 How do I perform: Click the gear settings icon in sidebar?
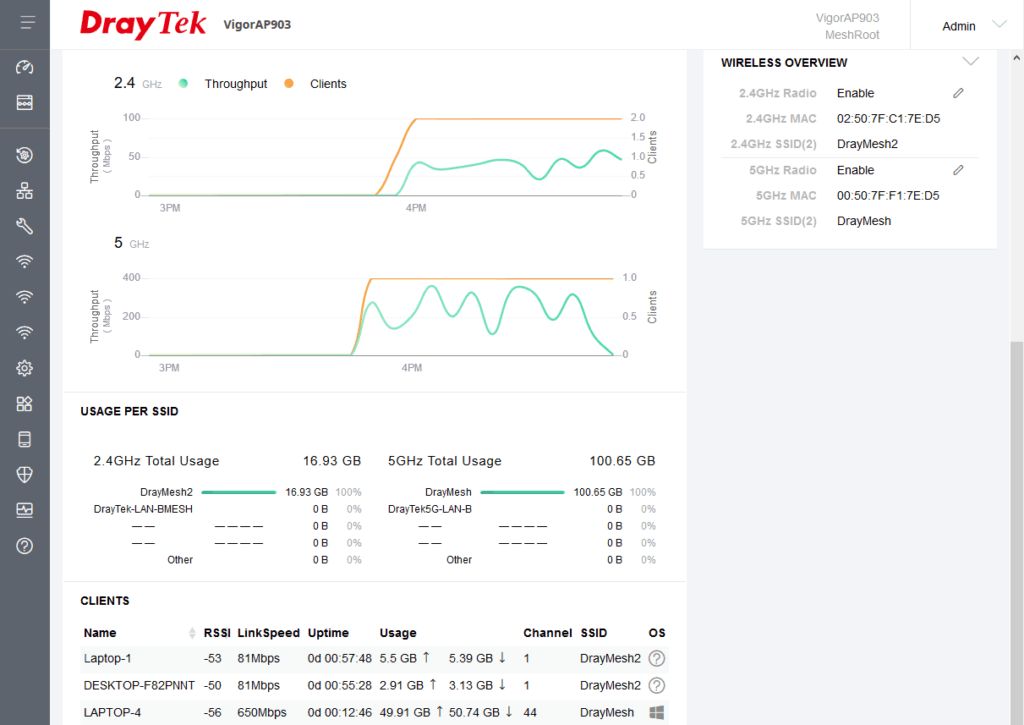(25, 369)
